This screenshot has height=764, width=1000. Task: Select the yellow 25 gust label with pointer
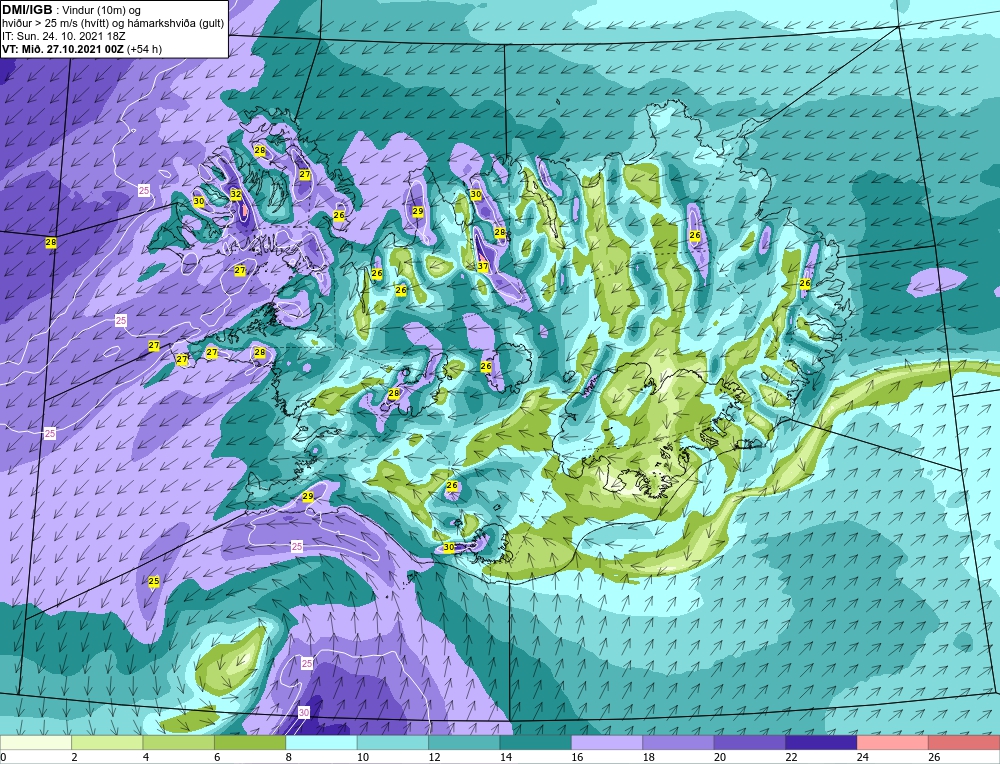154,582
